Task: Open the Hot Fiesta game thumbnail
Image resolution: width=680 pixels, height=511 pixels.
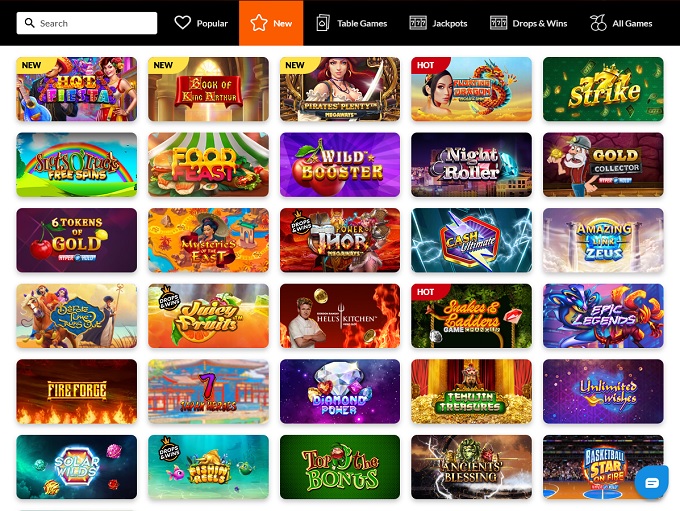Action: click(x=77, y=89)
